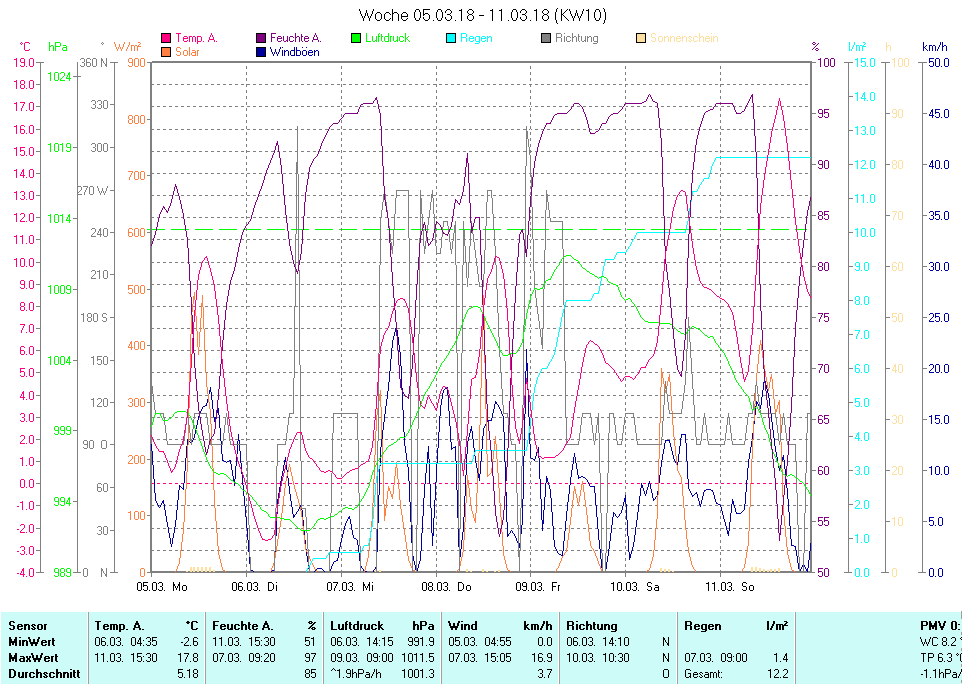This screenshot has width=962, height=684.
Task: Select the 'Regen' legend label
Action: (x=476, y=38)
